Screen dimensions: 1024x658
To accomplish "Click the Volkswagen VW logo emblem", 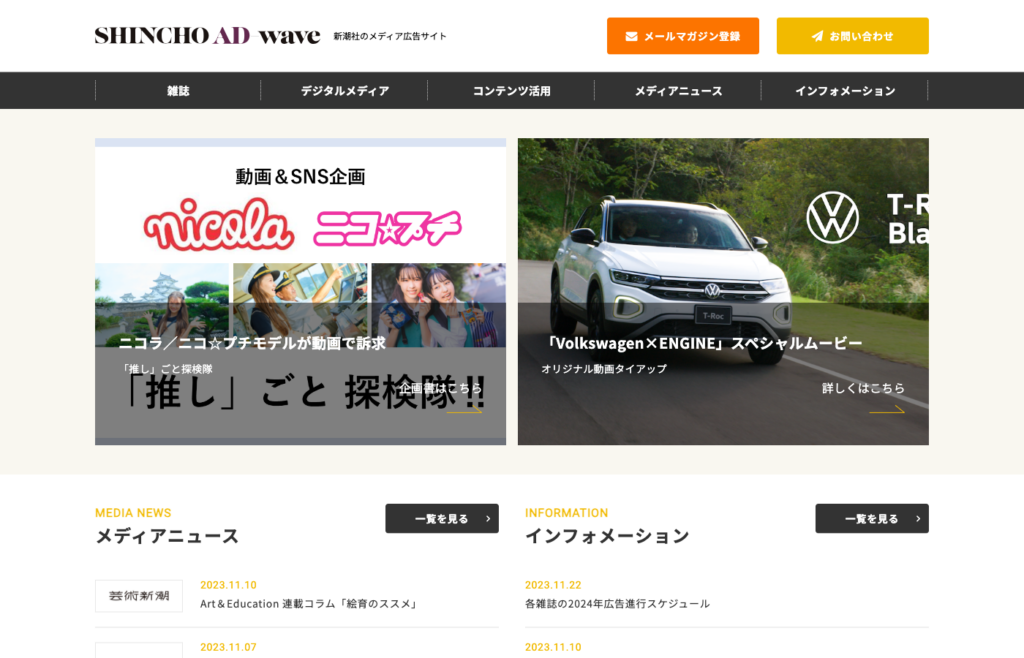I will (x=832, y=217).
